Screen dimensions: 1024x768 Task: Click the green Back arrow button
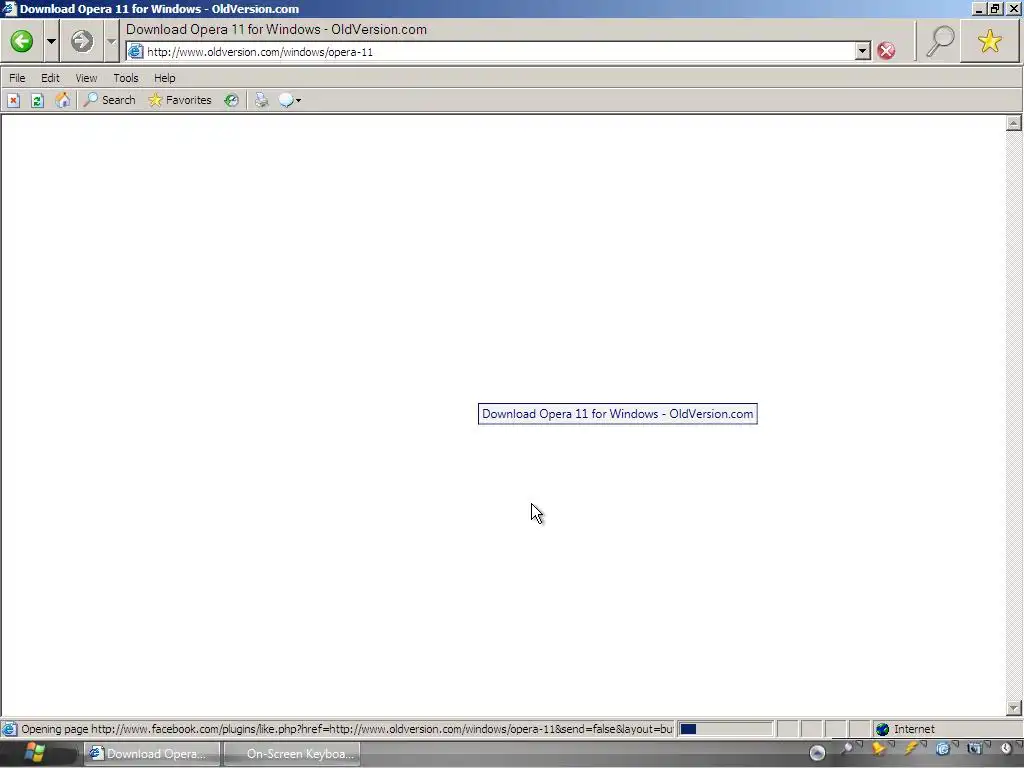pyautogui.click(x=22, y=41)
